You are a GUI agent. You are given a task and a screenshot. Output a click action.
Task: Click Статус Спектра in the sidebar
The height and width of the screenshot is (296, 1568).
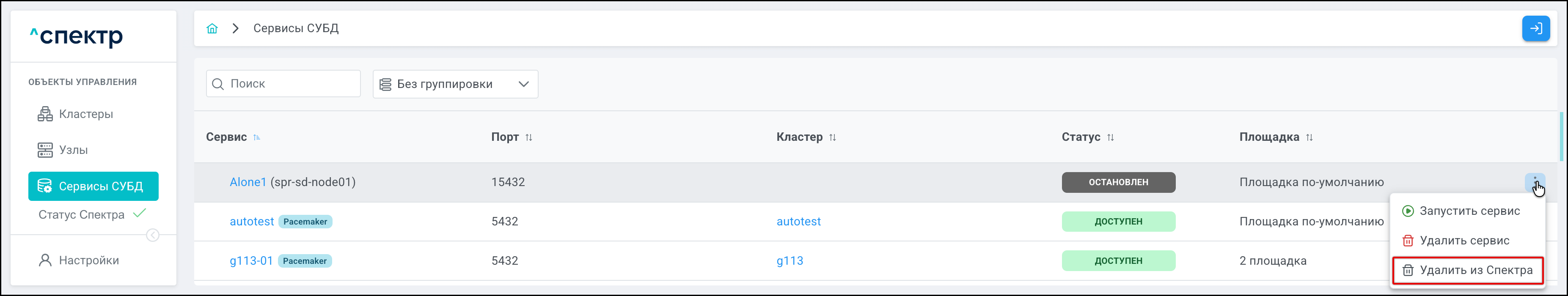[x=82, y=214]
